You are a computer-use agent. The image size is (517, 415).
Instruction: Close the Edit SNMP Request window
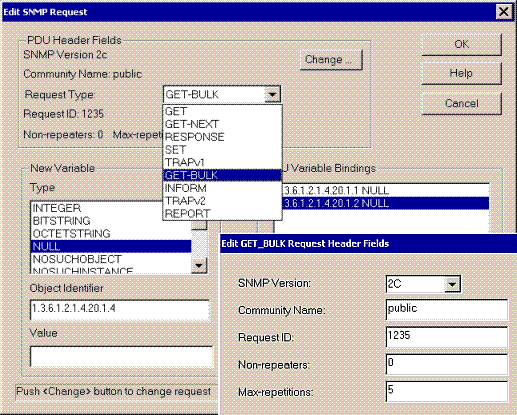pyautogui.click(x=504, y=12)
